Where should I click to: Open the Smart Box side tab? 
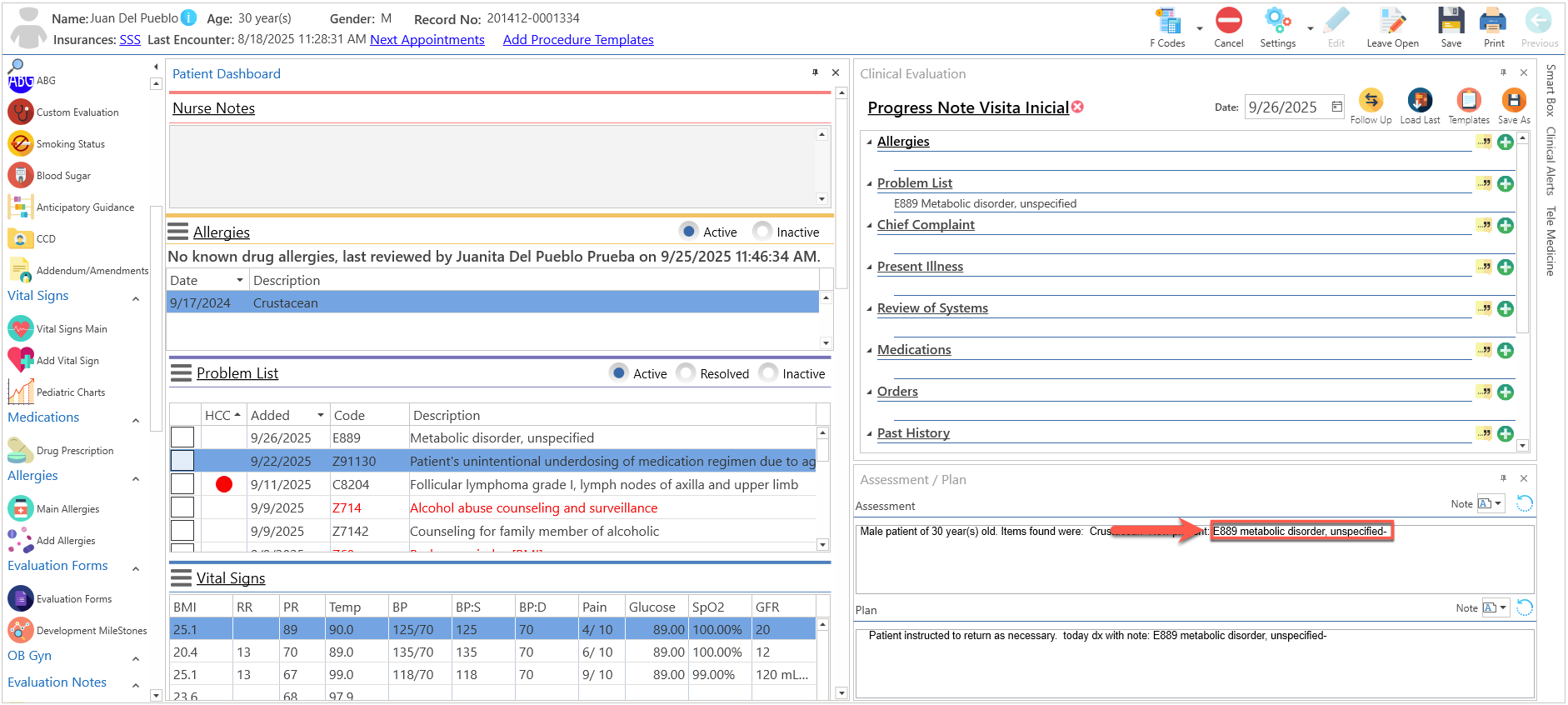click(1551, 90)
